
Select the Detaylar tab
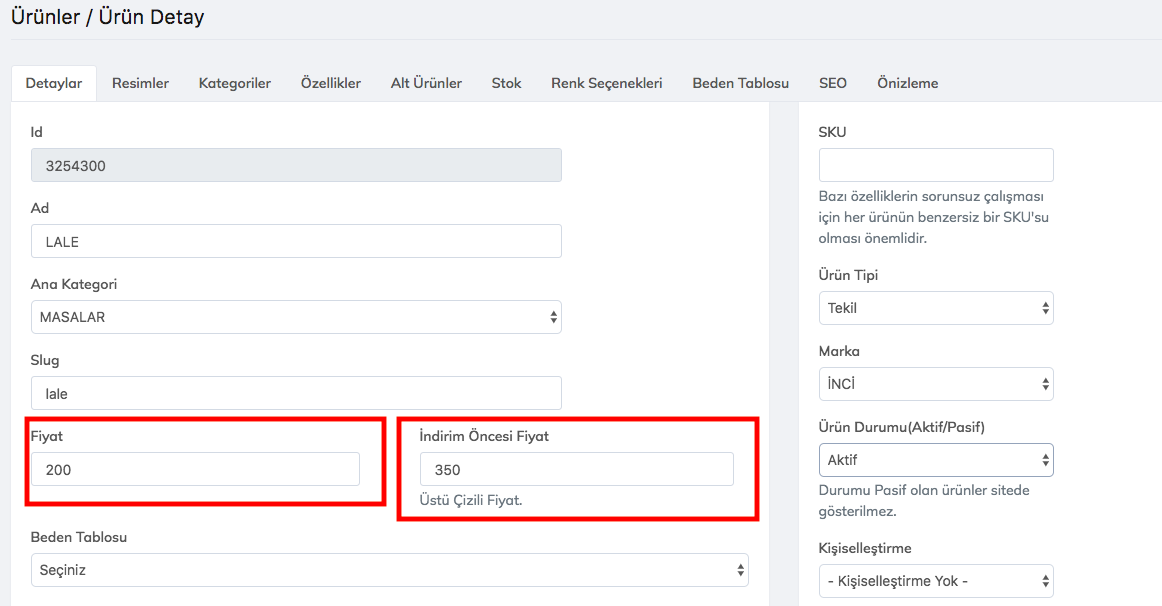click(x=53, y=83)
